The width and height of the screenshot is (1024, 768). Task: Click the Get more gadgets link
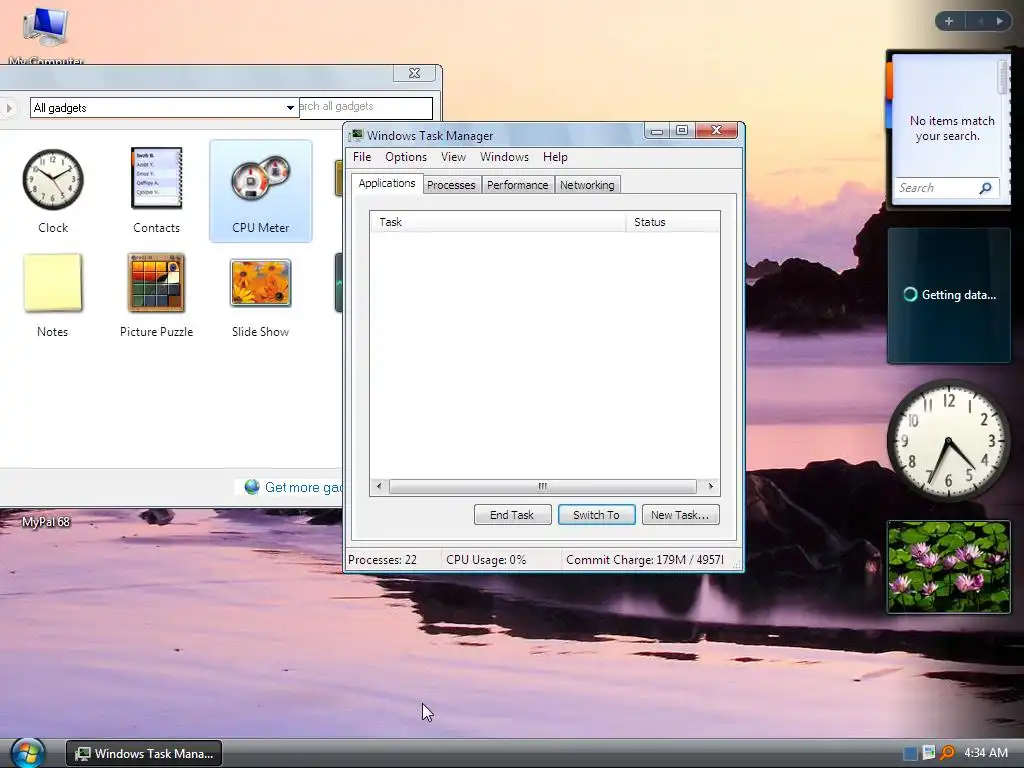[304, 487]
